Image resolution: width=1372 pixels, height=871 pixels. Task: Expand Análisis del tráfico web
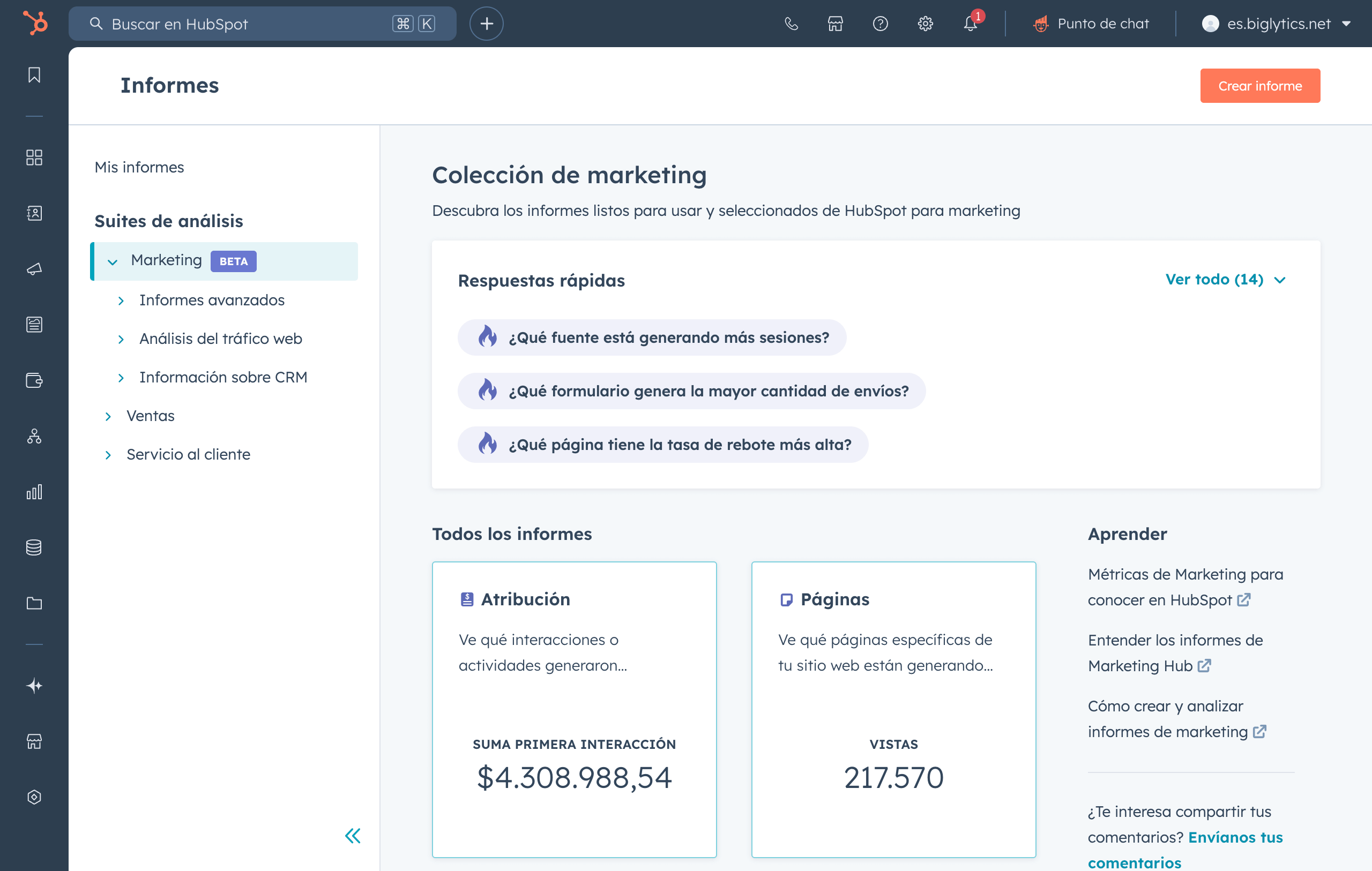coord(121,340)
